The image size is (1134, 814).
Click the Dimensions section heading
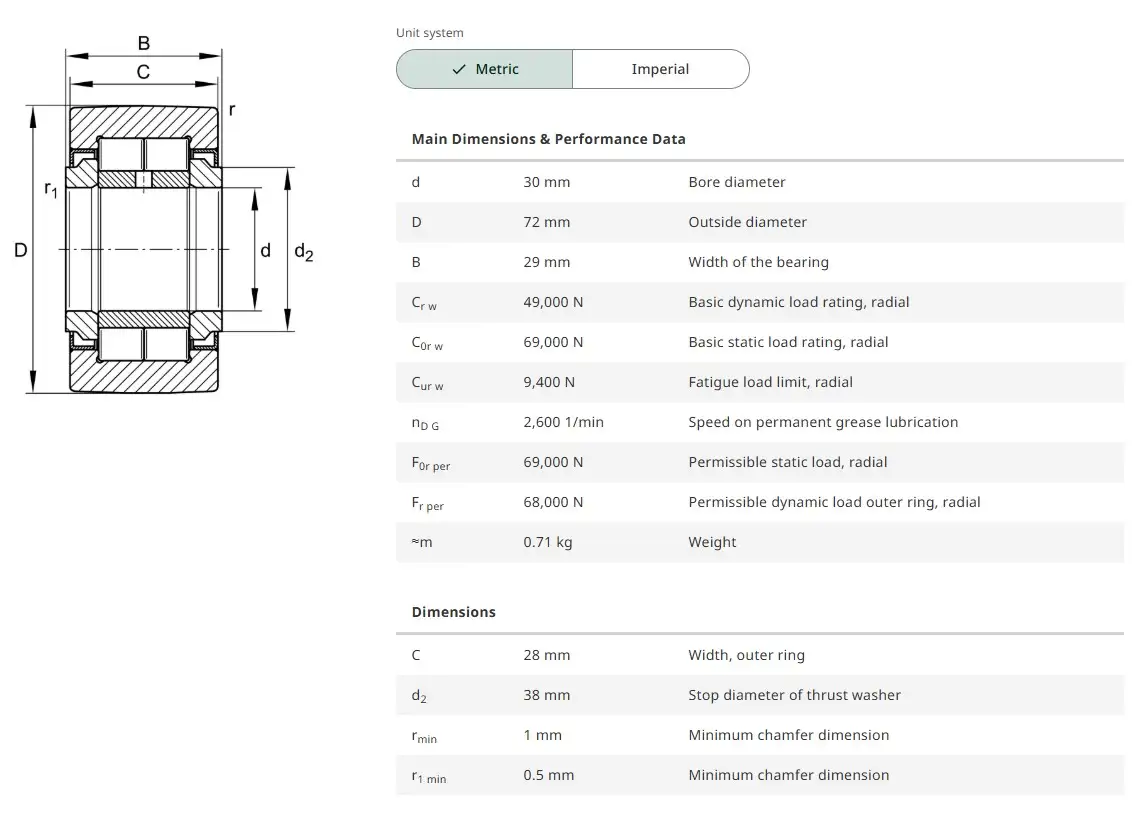453,612
